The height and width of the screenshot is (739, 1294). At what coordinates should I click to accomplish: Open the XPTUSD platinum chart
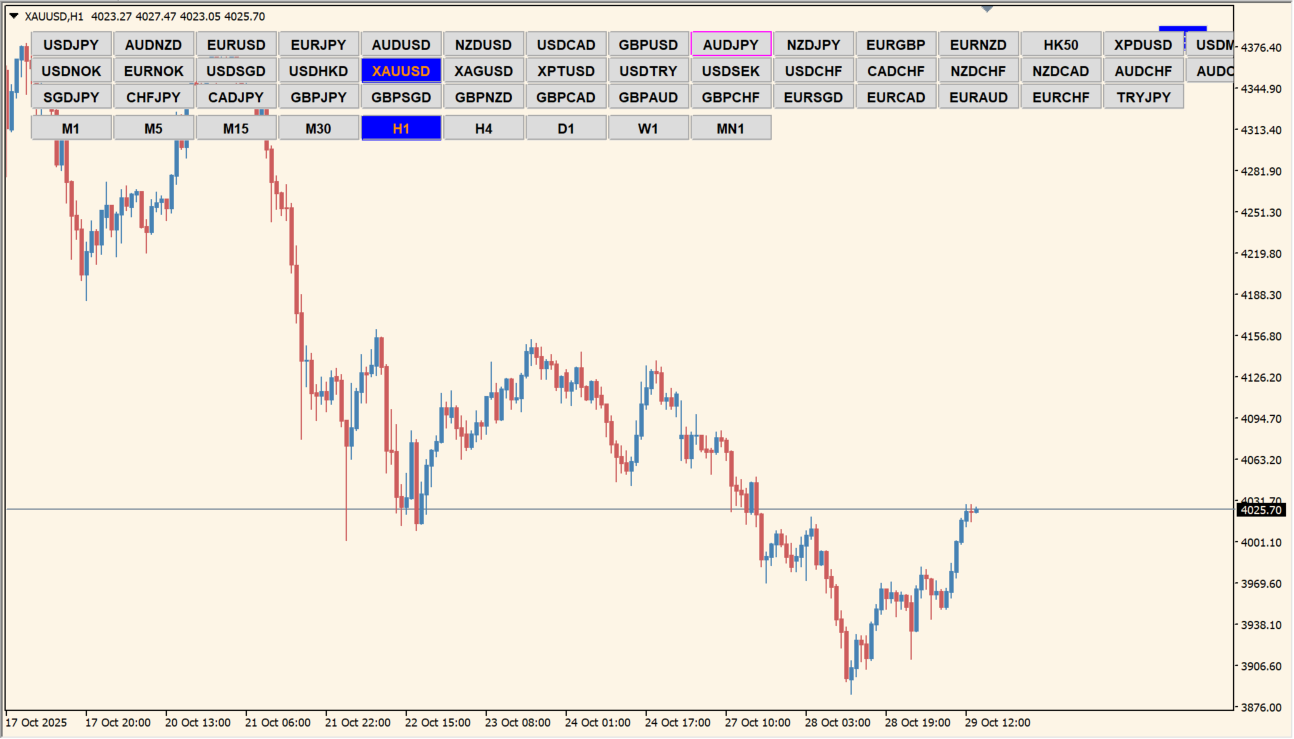566,71
